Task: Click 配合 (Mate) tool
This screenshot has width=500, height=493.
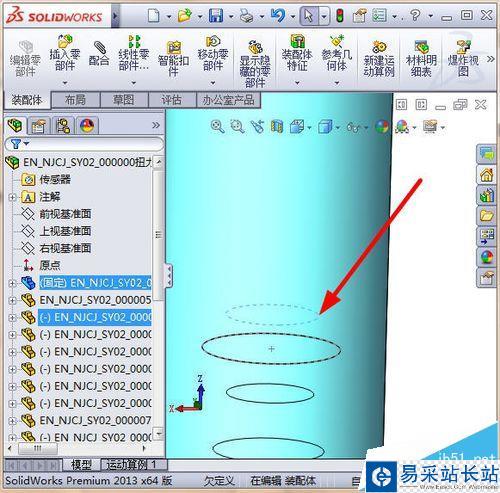Action: [99, 53]
